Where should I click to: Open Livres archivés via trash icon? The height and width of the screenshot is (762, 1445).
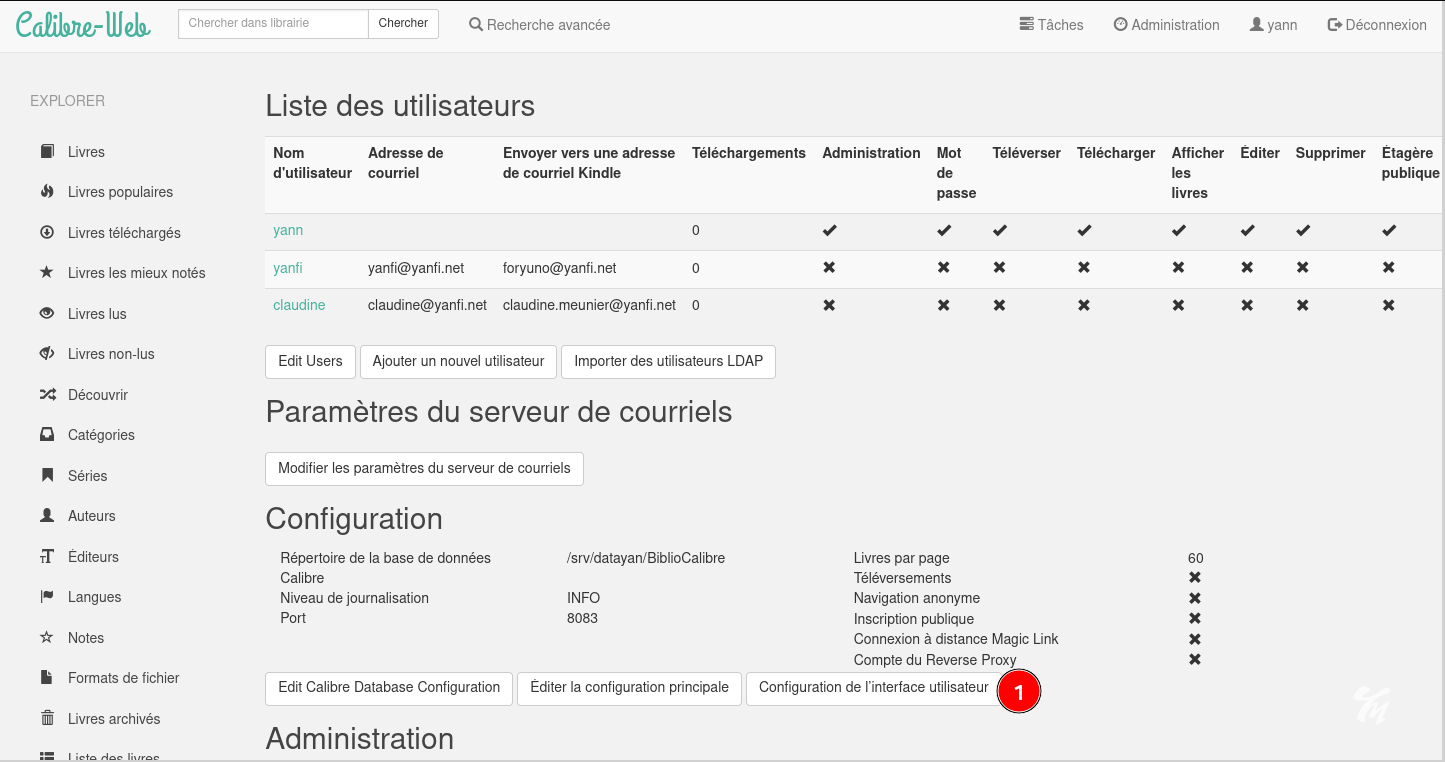pyautogui.click(x=47, y=719)
